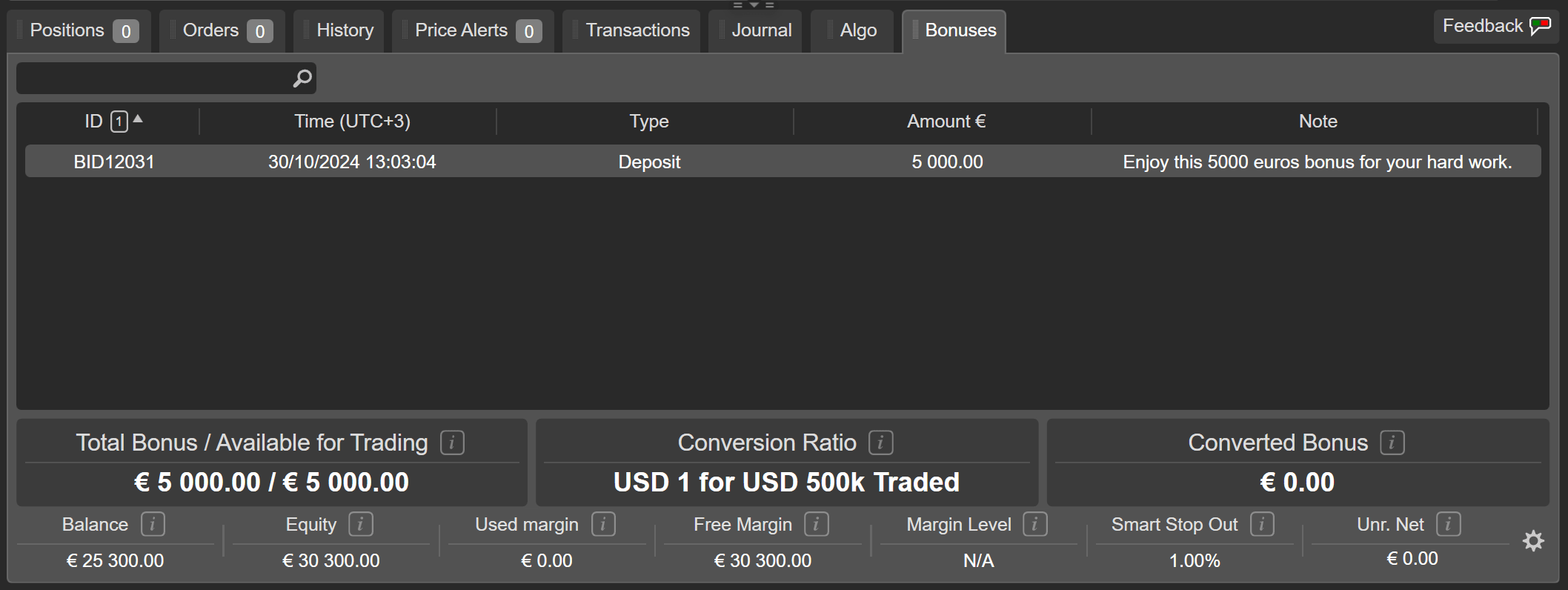Click into the bonuses search field
This screenshot has height=590, width=1568.
[x=153, y=78]
